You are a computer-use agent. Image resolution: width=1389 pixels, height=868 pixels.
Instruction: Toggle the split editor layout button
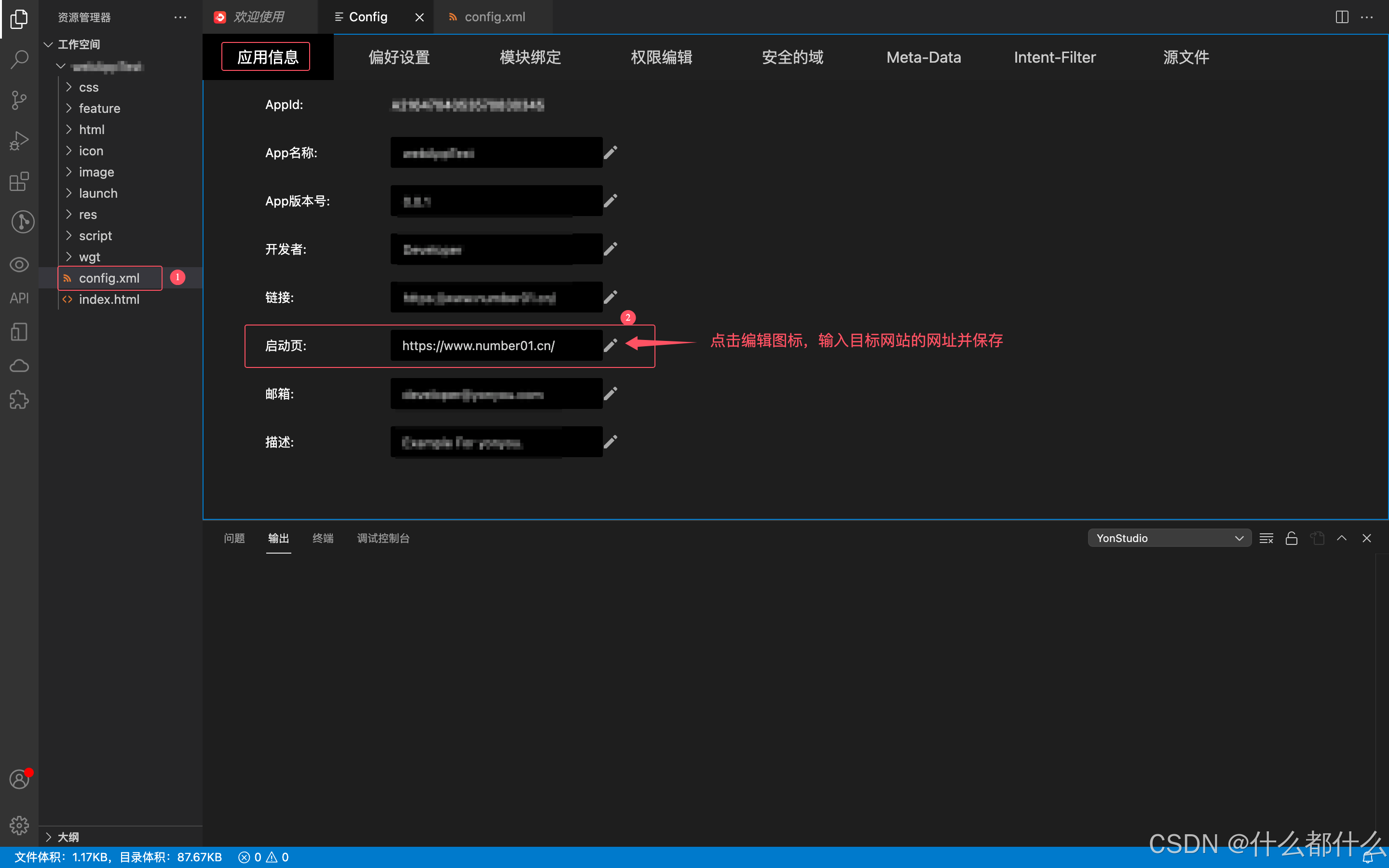pyautogui.click(x=1342, y=17)
